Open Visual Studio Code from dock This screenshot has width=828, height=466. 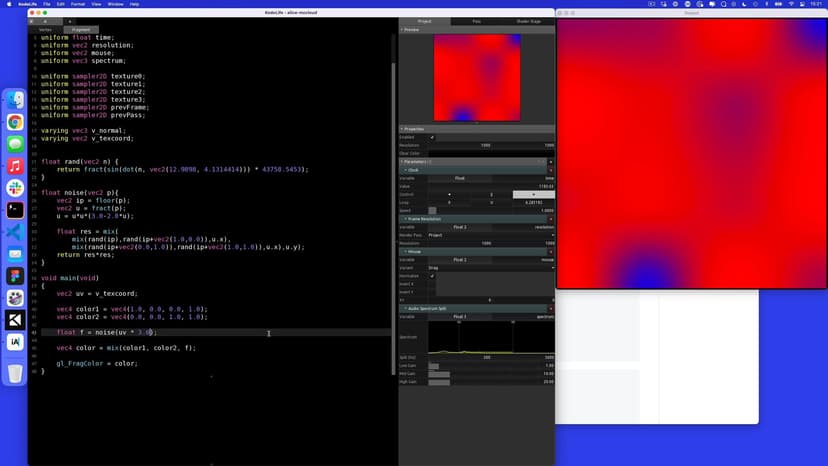pos(15,232)
